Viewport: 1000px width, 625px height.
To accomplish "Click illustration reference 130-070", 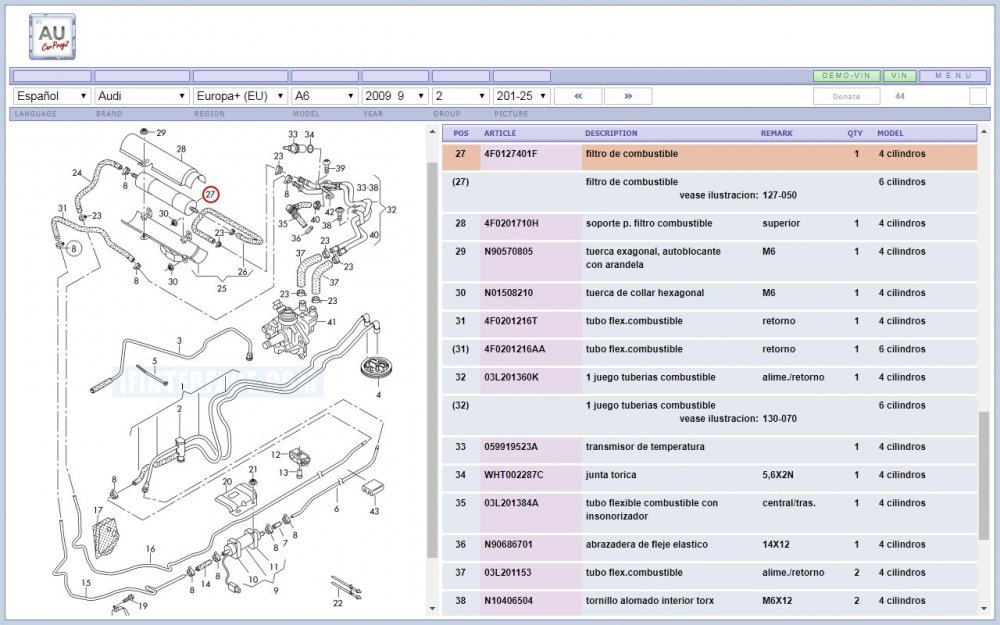I will click(x=779, y=418).
